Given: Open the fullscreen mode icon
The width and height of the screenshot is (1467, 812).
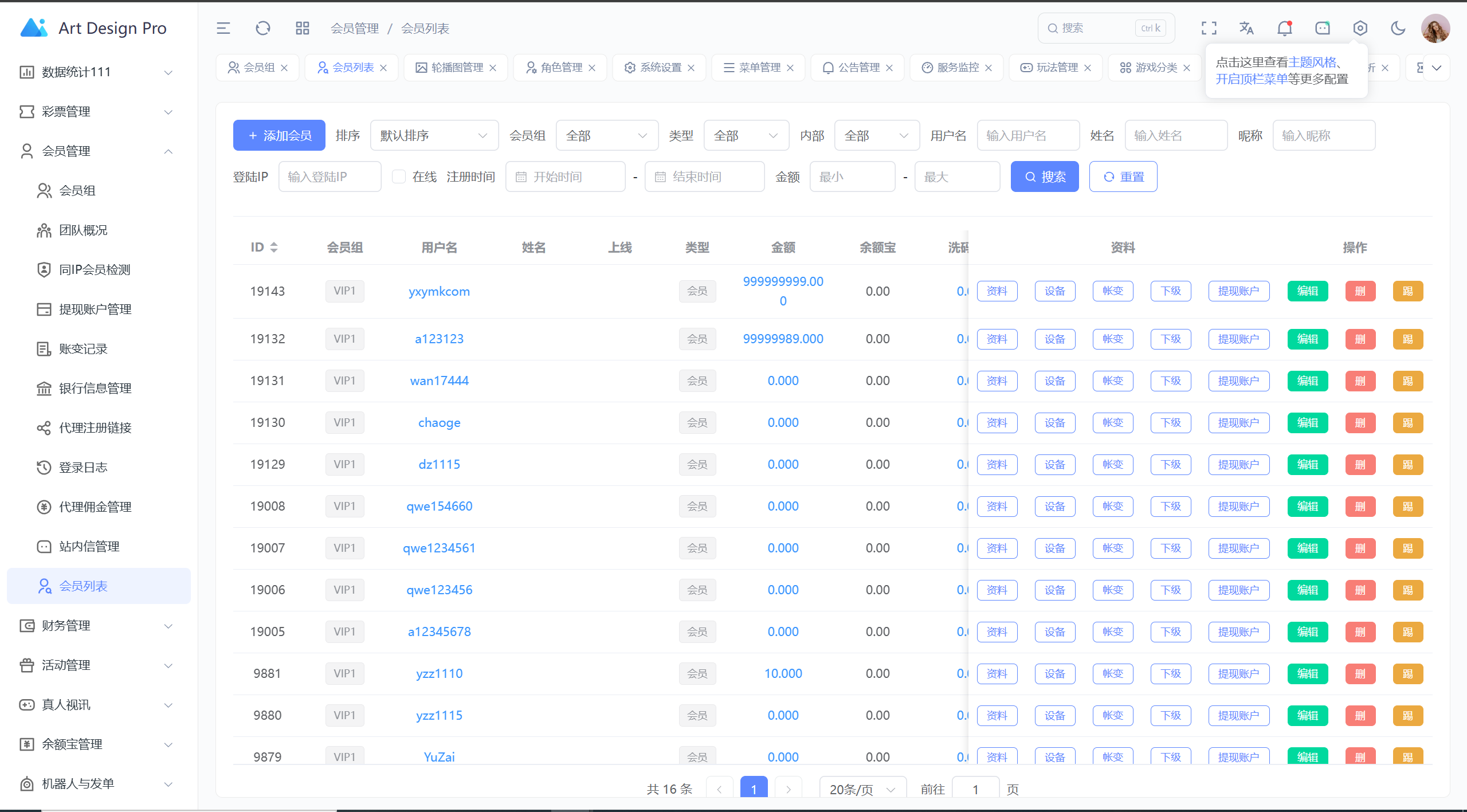Looking at the screenshot, I should pyautogui.click(x=1209, y=28).
